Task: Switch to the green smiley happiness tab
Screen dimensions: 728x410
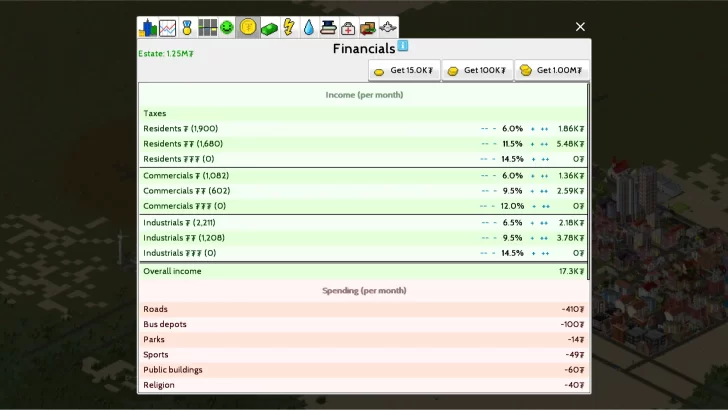Action: [x=227, y=28]
